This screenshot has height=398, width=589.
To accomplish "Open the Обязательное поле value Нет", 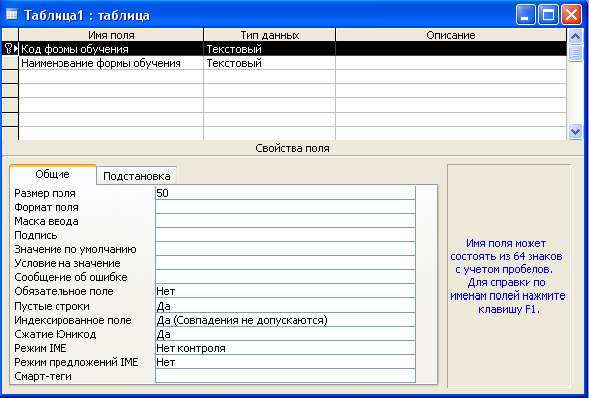I will (x=285, y=291).
